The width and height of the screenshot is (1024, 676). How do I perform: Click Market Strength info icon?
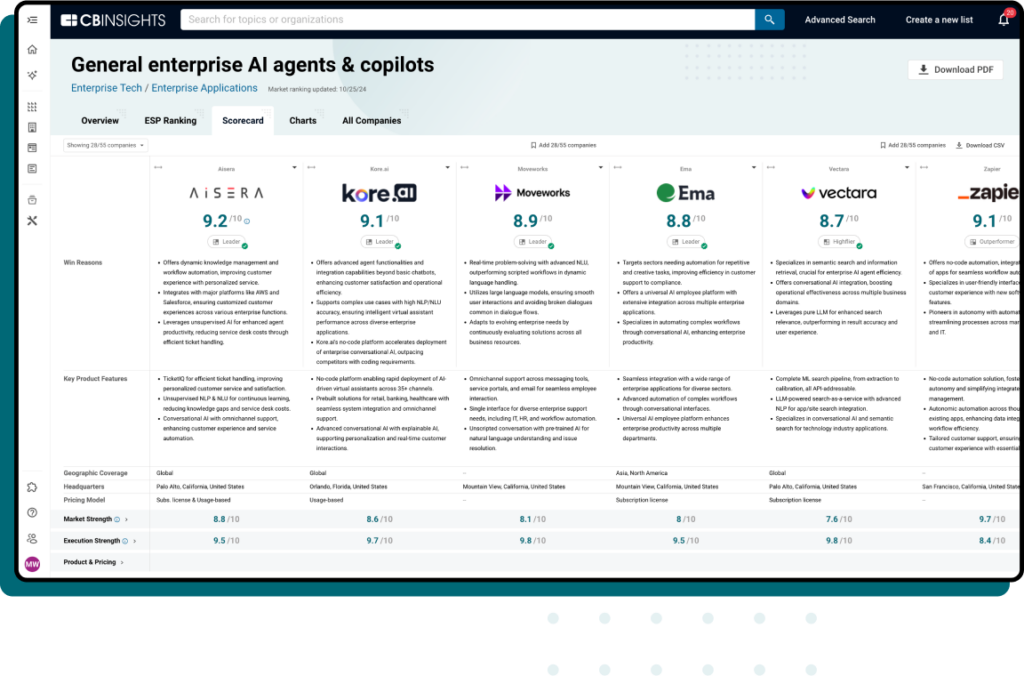click(x=117, y=519)
